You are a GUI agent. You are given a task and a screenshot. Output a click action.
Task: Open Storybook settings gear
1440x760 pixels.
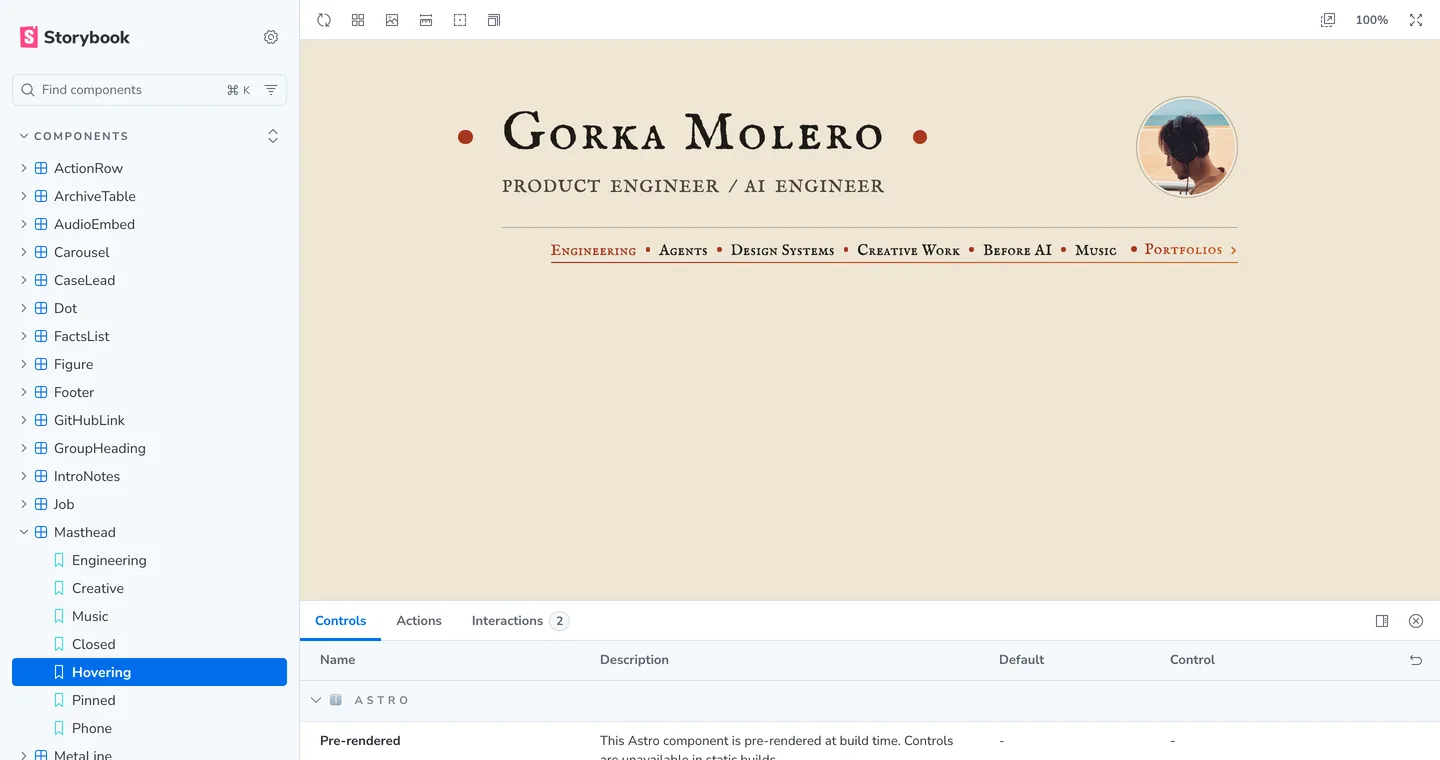coord(271,37)
